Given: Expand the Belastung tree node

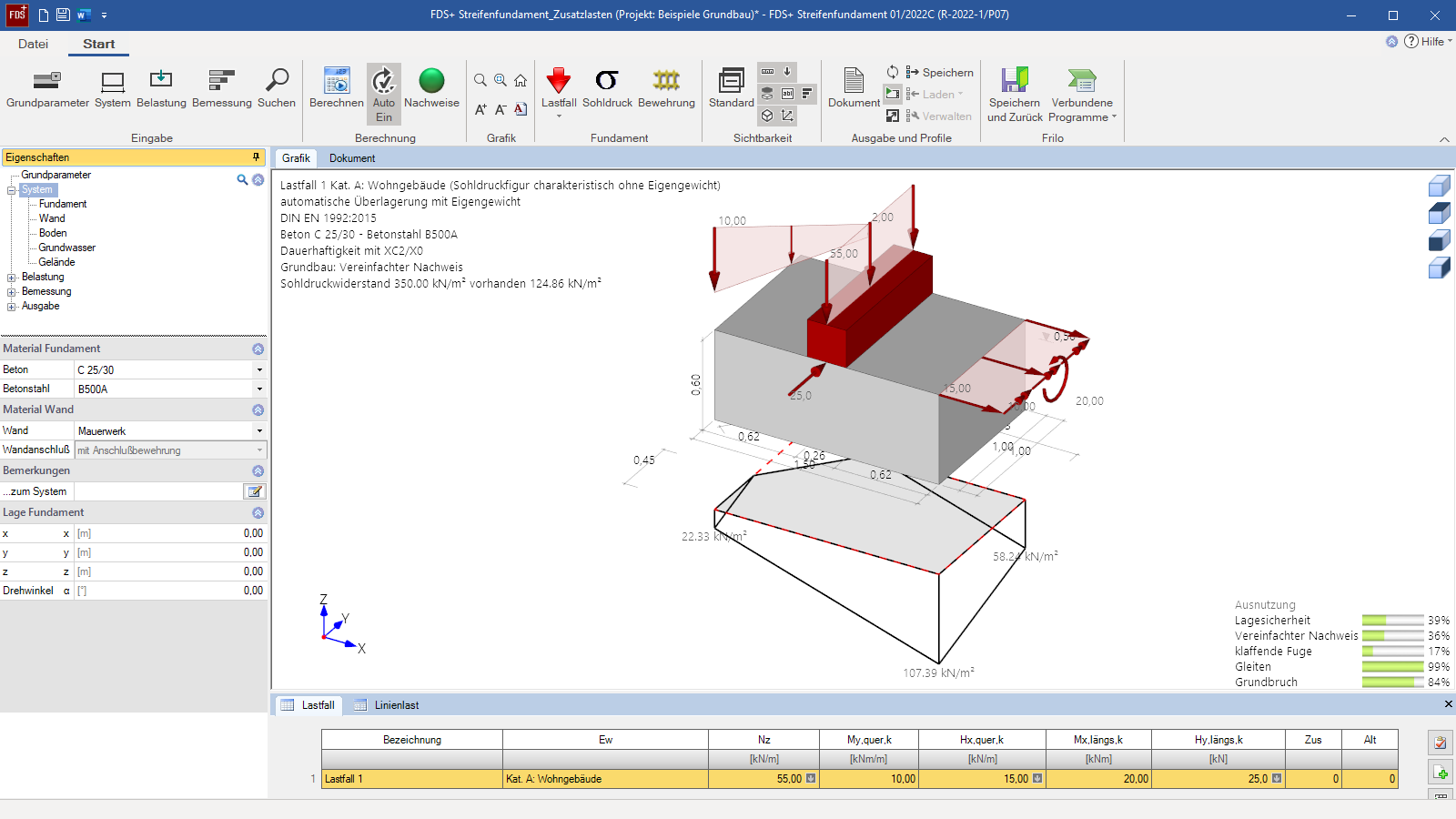Looking at the screenshot, I should click(x=11, y=278).
